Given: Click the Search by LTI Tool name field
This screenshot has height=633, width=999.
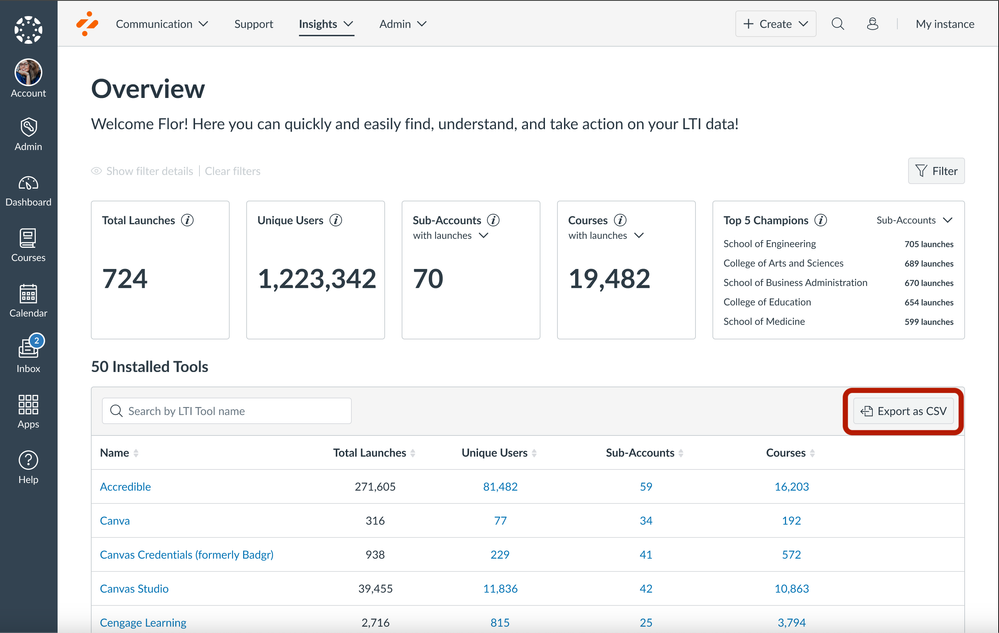Looking at the screenshot, I should coord(227,411).
